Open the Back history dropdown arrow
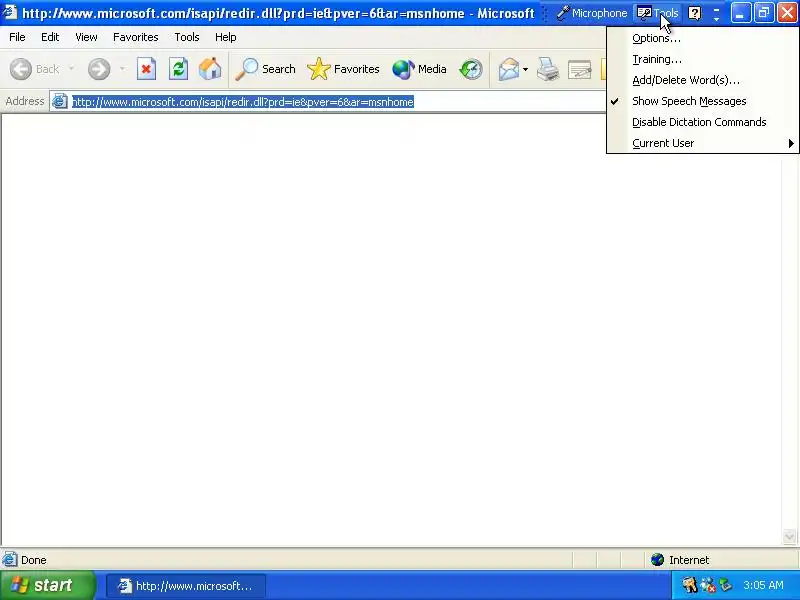The height and width of the screenshot is (600, 800). point(71,69)
